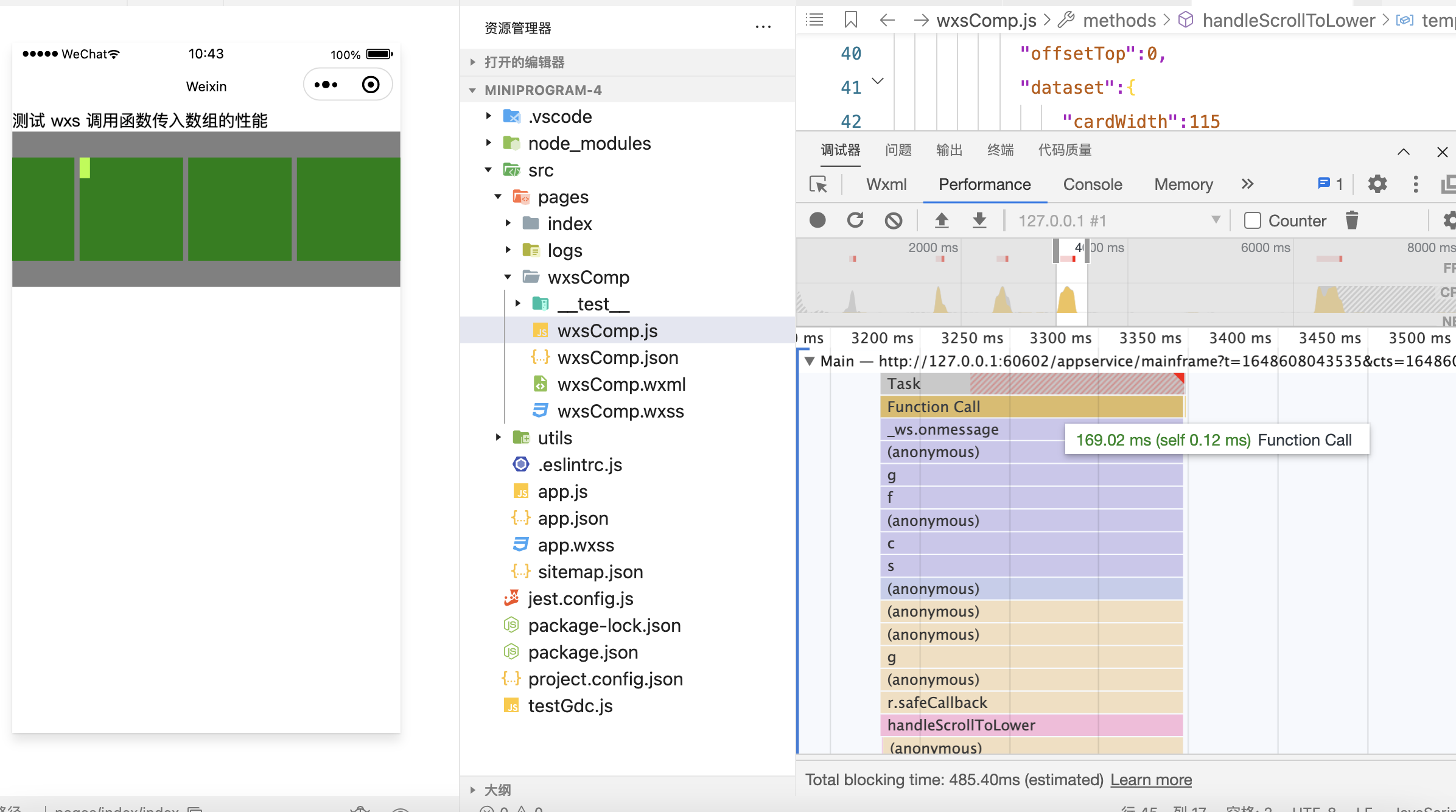Open the DevTools settings gear
Image resolution: width=1456 pixels, height=812 pixels.
pyautogui.click(x=1377, y=184)
